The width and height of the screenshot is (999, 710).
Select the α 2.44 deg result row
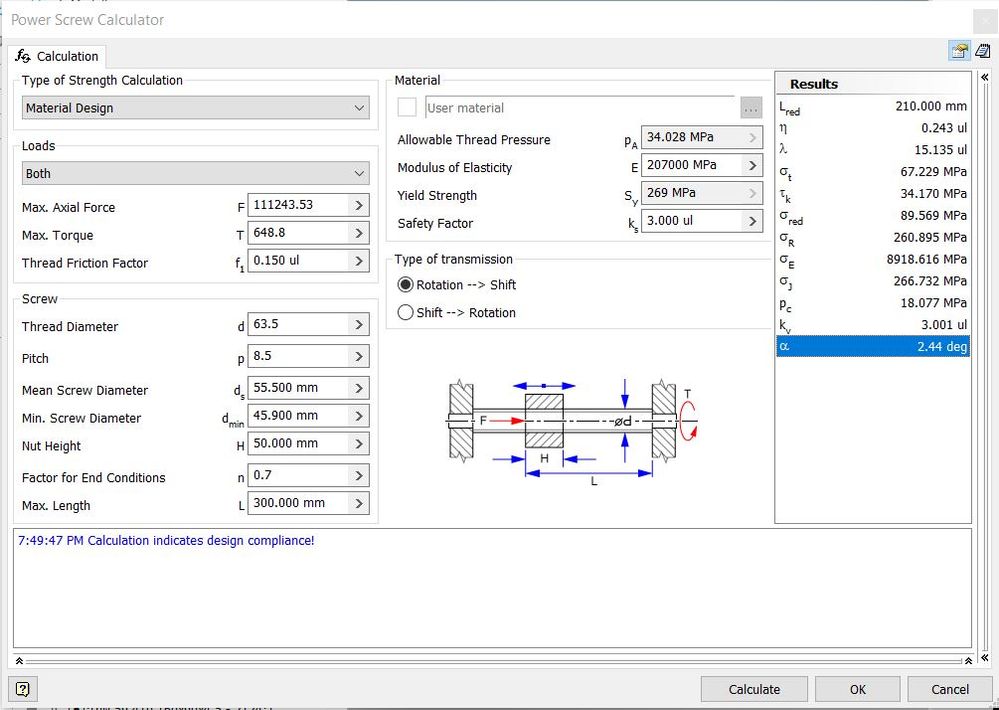coord(873,347)
